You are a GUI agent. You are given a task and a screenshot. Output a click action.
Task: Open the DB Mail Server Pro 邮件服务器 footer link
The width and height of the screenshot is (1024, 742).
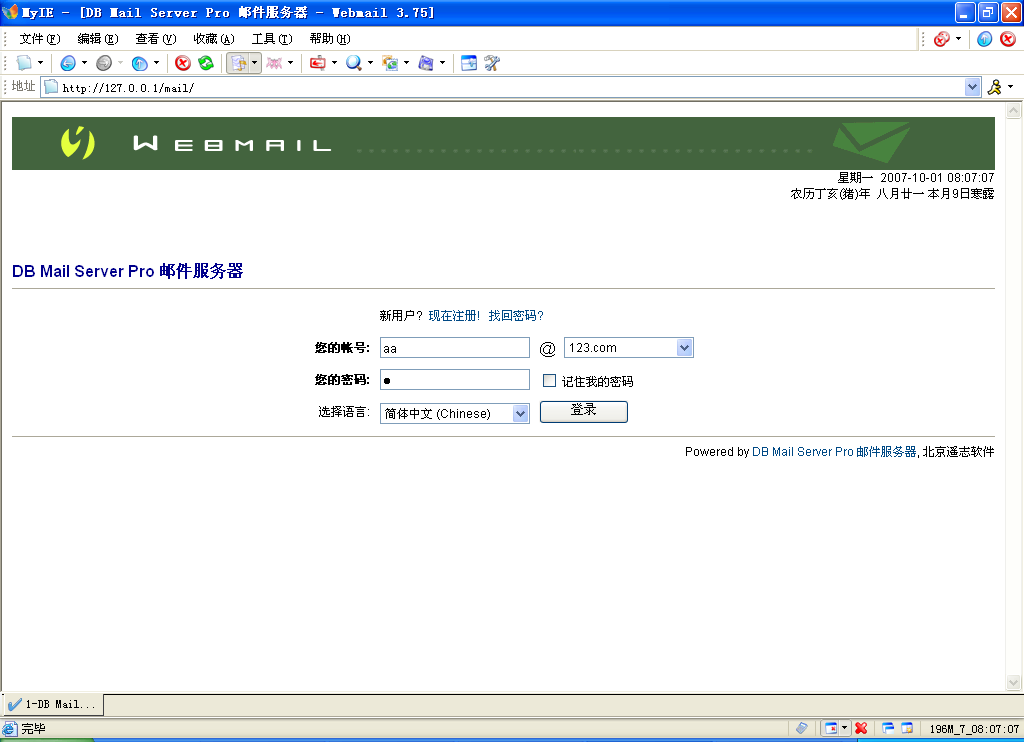pyautogui.click(x=834, y=451)
